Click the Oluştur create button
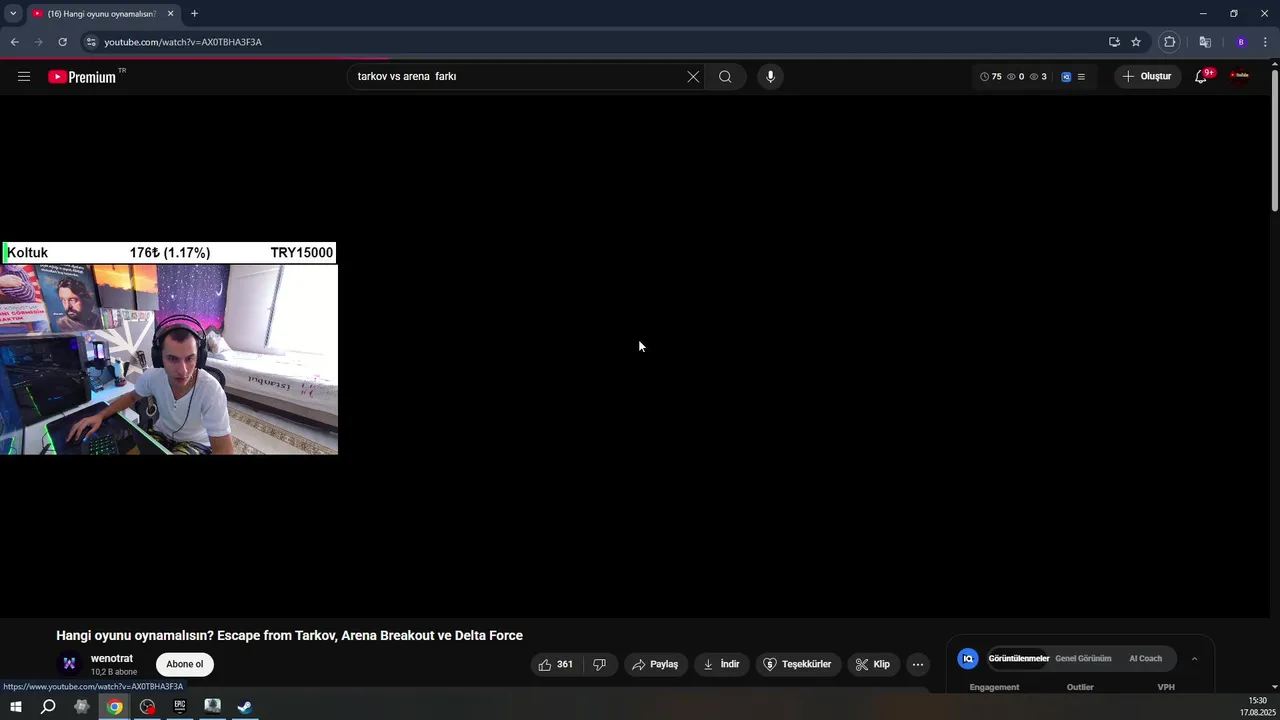This screenshot has height=720, width=1280. click(x=1147, y=76)
